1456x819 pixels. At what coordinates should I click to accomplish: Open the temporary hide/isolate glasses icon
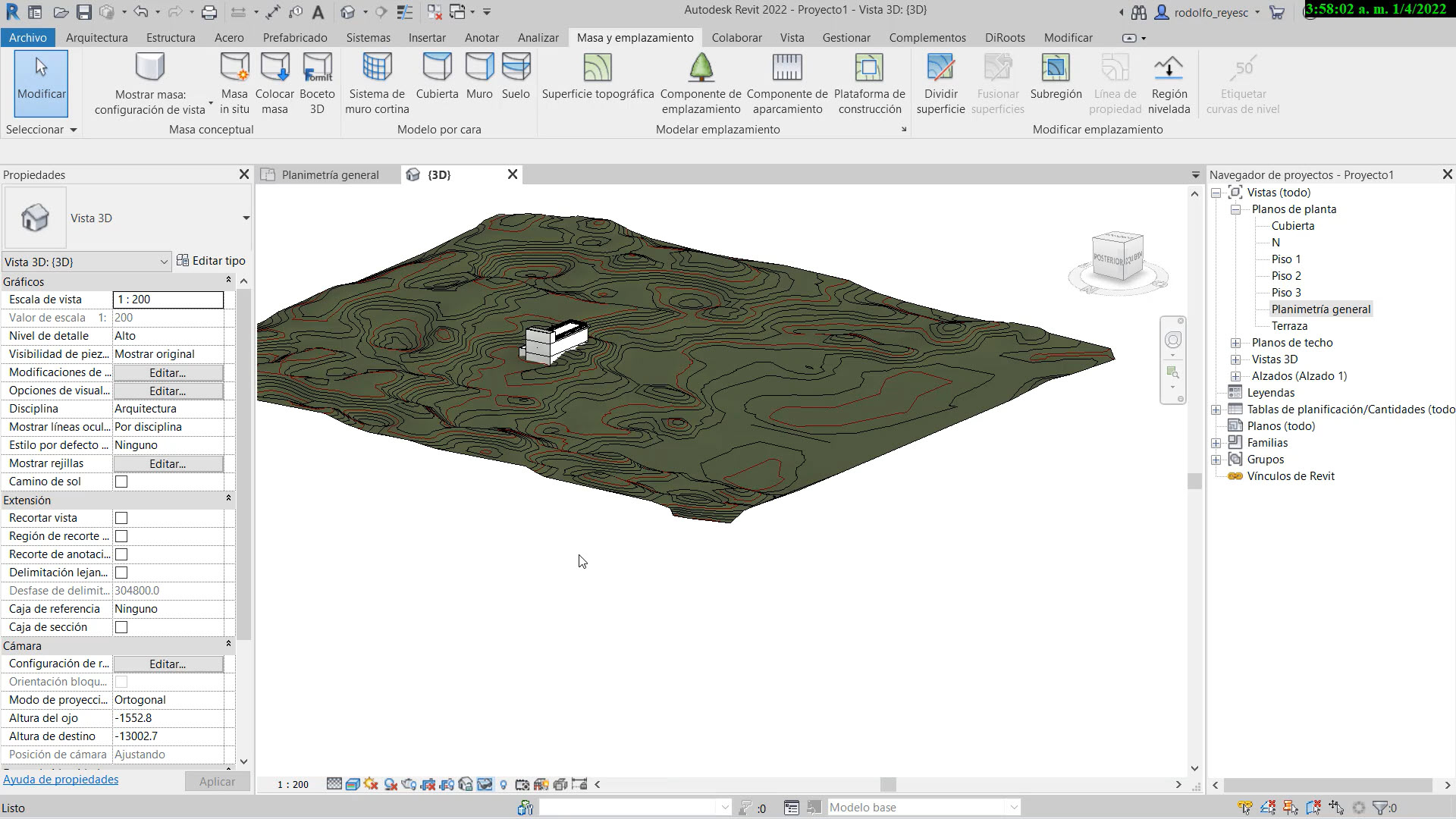click(x=485, y=784)
